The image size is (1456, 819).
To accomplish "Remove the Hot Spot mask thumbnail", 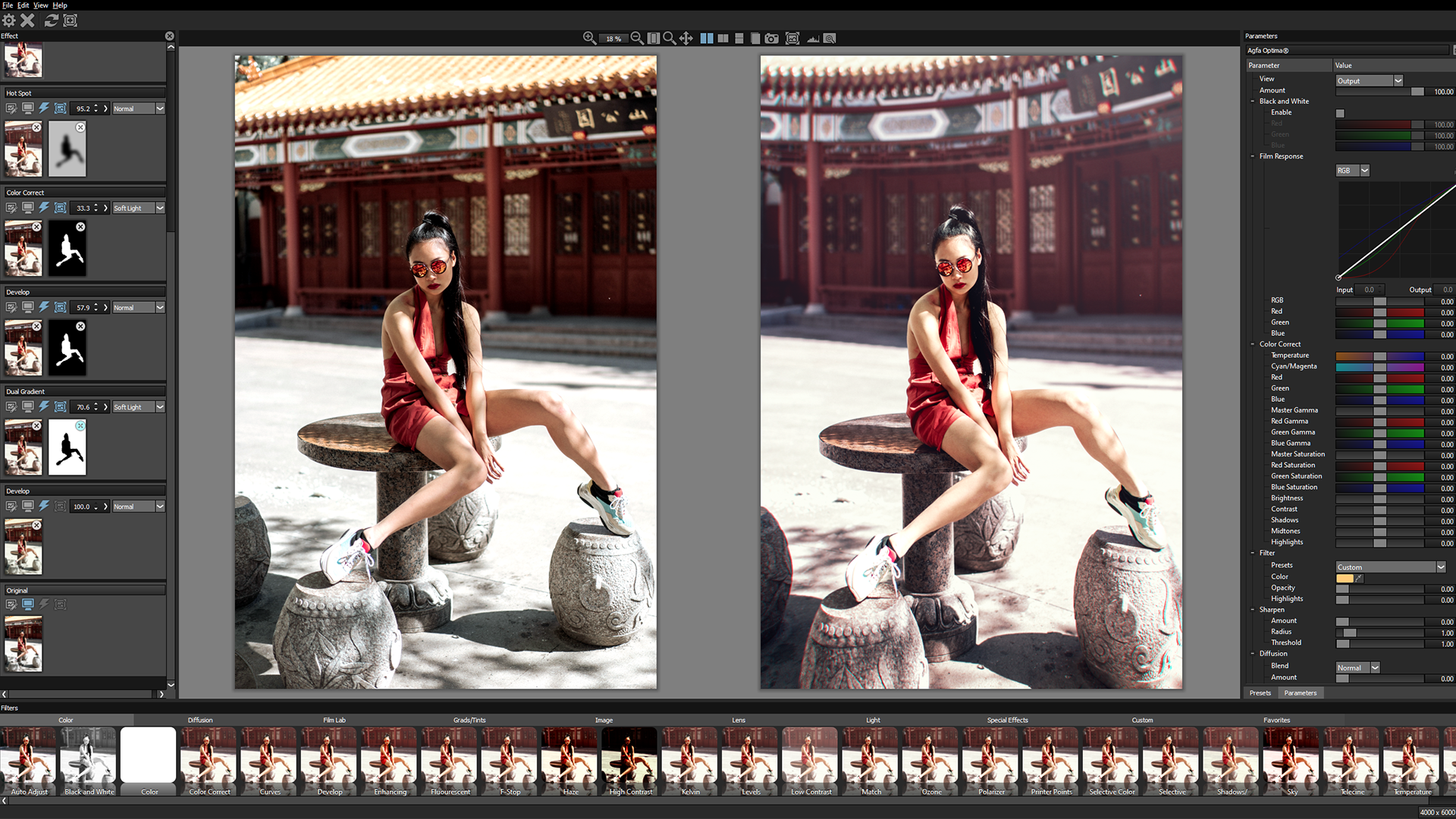I will click(80, 127).
